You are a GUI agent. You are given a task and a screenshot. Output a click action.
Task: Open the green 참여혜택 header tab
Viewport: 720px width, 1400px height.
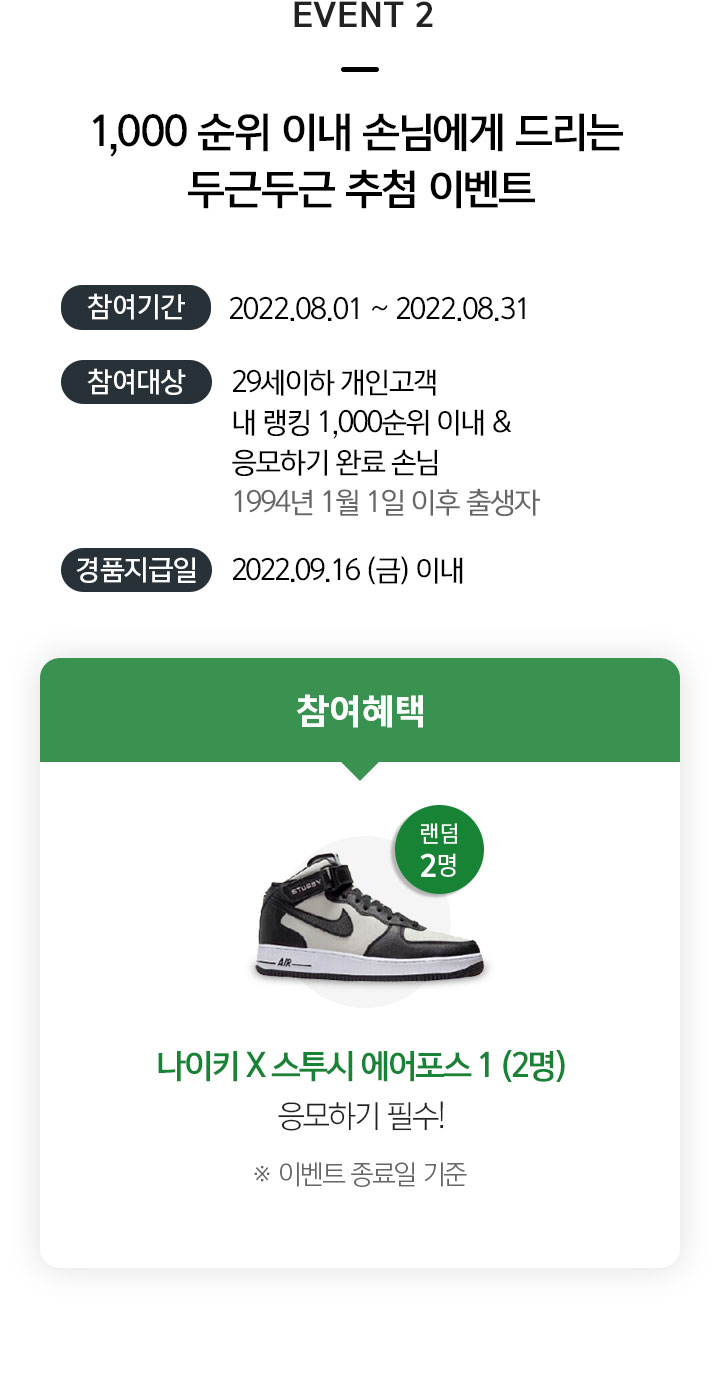point(360,710)
